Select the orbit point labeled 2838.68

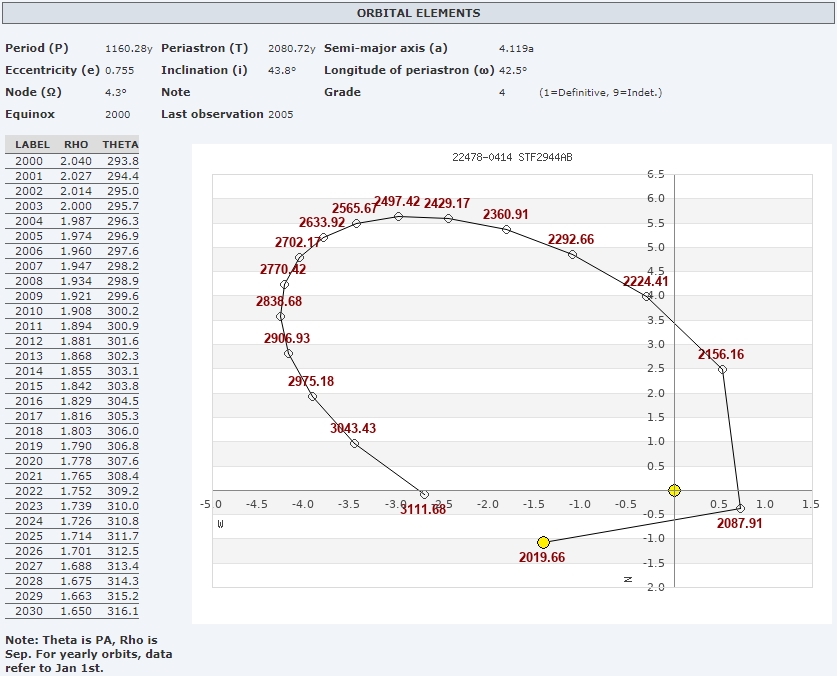280,316
